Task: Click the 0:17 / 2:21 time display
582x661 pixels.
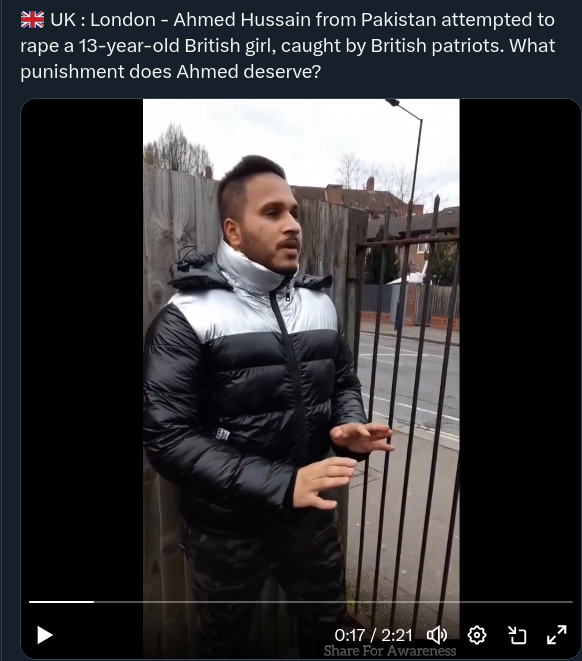Action: coord(373,635)
